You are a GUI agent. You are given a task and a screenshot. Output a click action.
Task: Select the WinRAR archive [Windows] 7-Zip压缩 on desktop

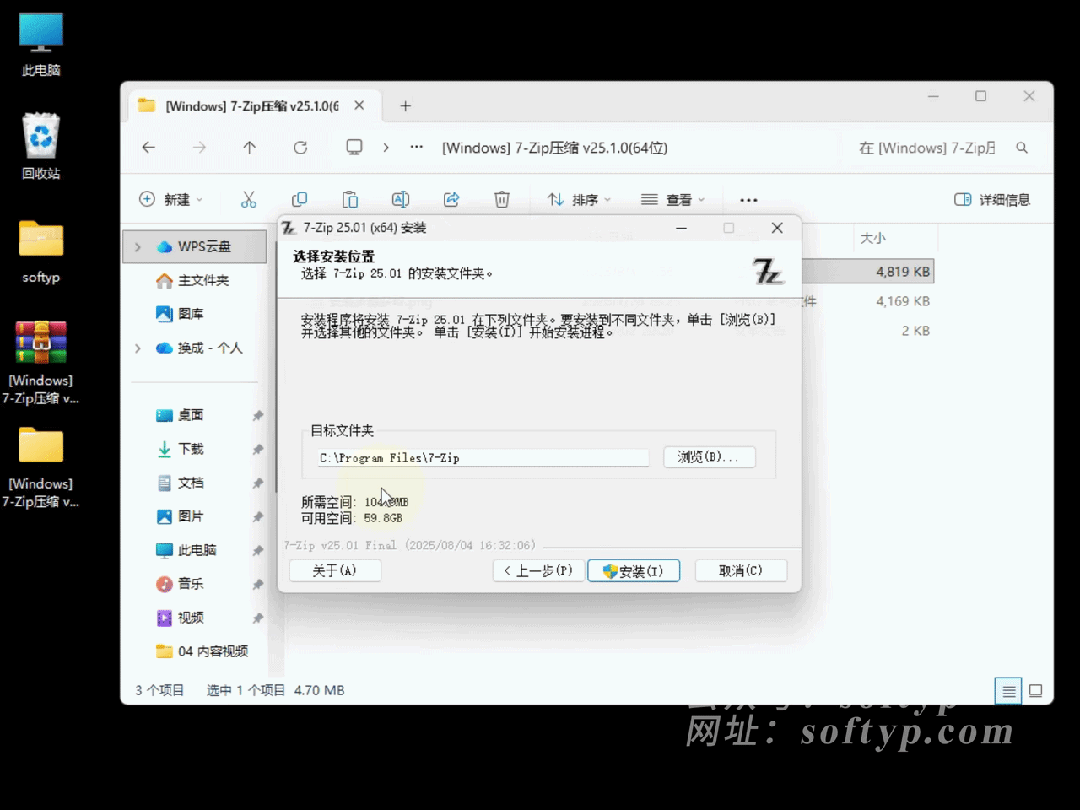[41, 362]
